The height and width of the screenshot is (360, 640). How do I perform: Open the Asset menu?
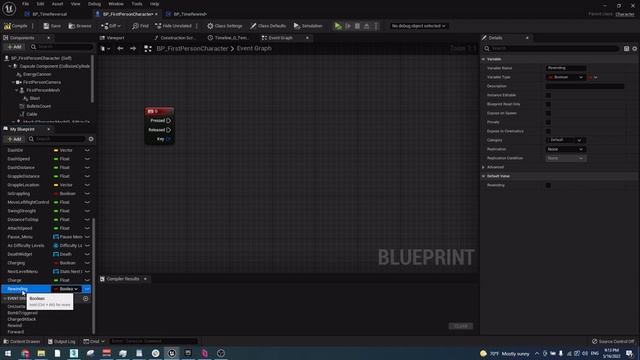[57, 4]
